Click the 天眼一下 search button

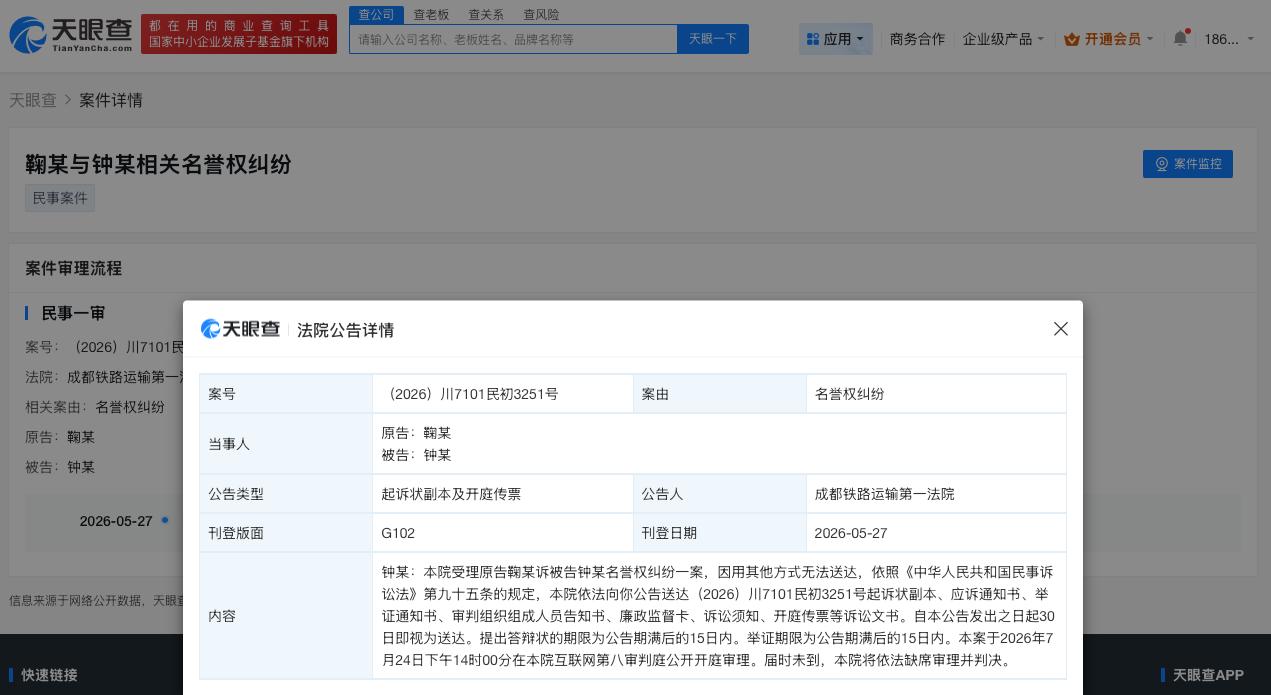click(713, 39)
